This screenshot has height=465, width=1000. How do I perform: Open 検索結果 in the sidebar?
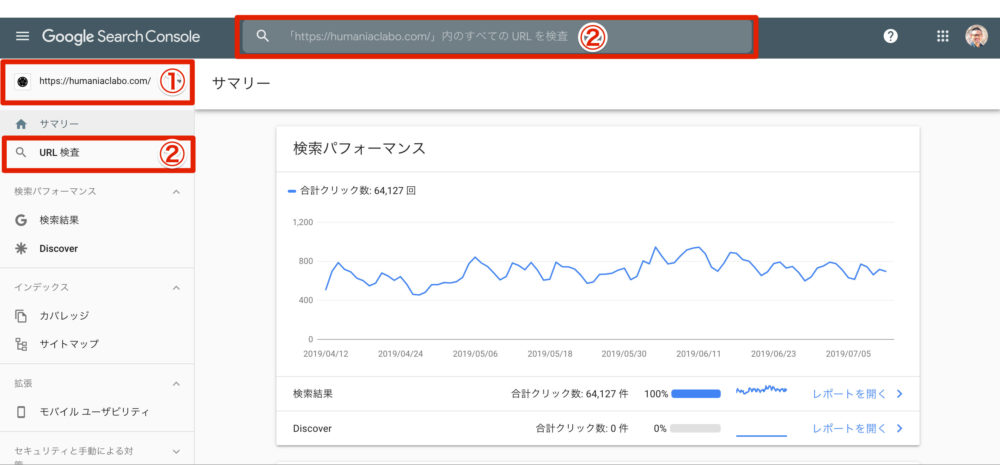pyautogui.click(x=97, y=220)
